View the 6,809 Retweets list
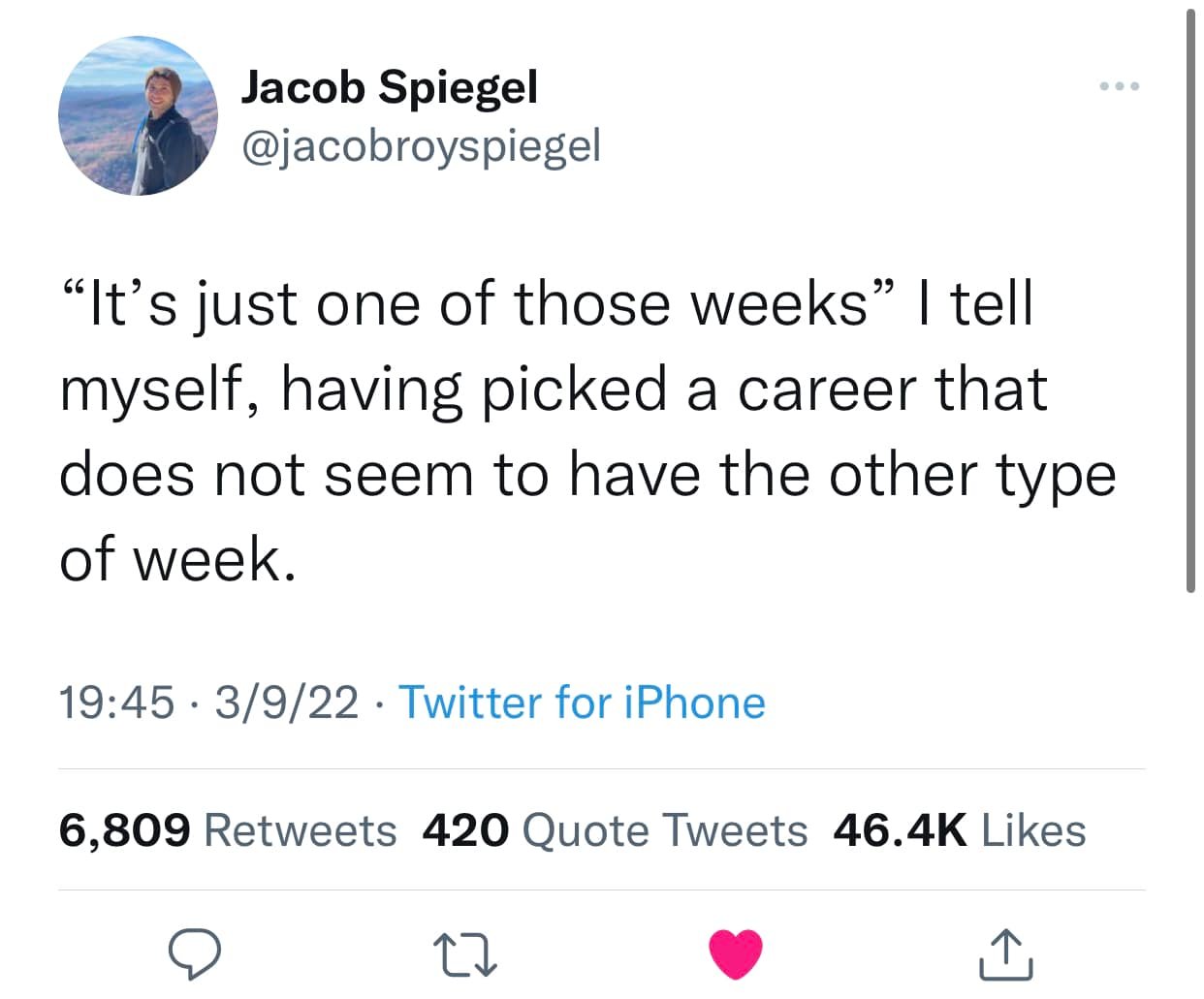 tap(228, 830)
